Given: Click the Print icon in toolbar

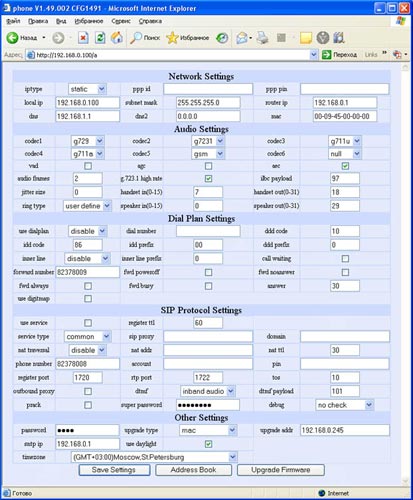Looking at the screenshot, I should click(263, 38).
